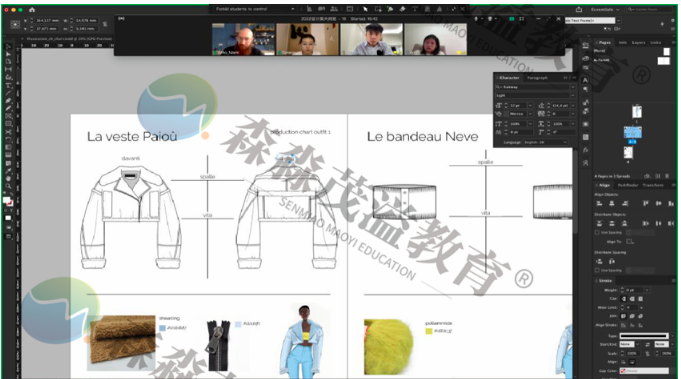The width and height of the screenshot is (681, 379).
Task: Select the Pen tool in toolbox
Action: pos(8,100)
